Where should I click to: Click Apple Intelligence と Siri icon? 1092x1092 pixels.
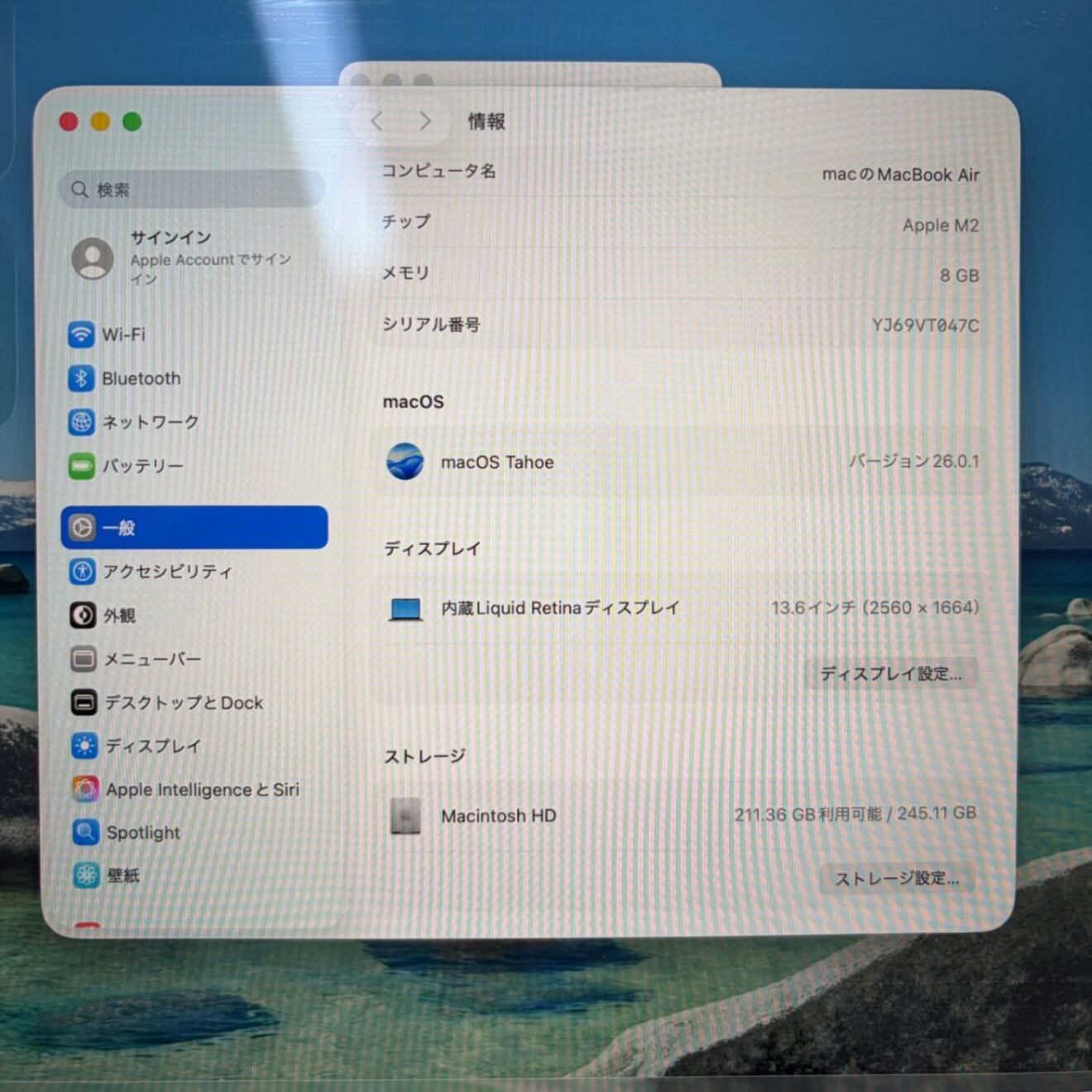point(85,788)
